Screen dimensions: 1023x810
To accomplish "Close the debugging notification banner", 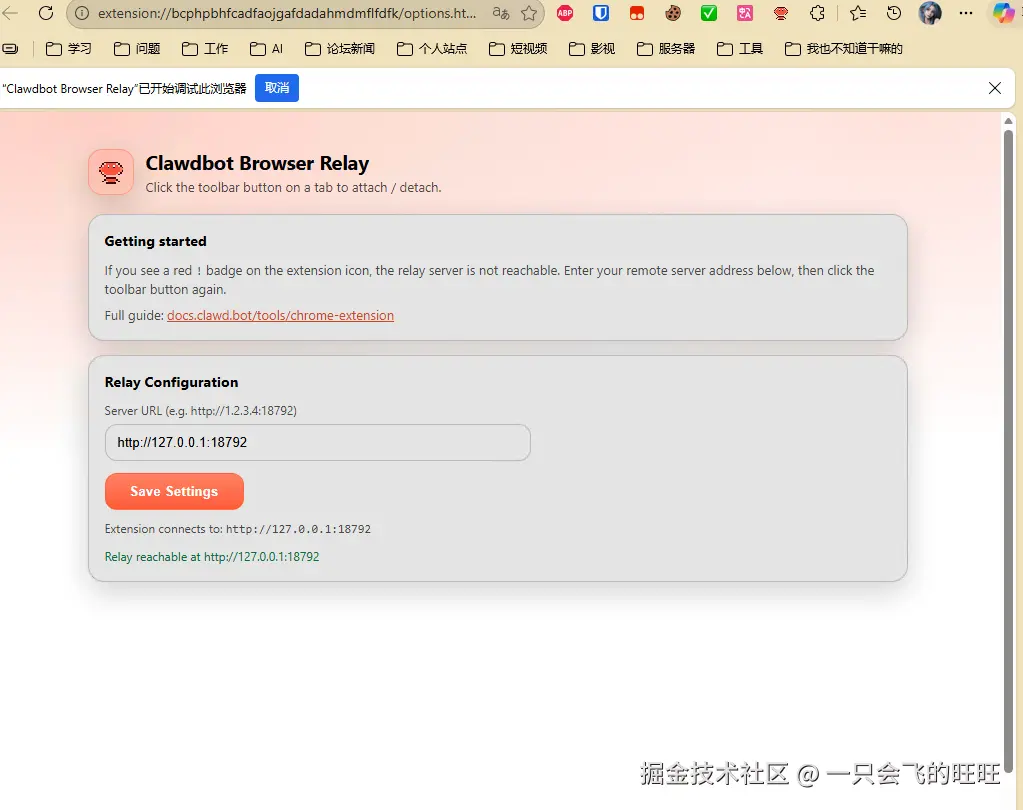I will click(994, 88).
